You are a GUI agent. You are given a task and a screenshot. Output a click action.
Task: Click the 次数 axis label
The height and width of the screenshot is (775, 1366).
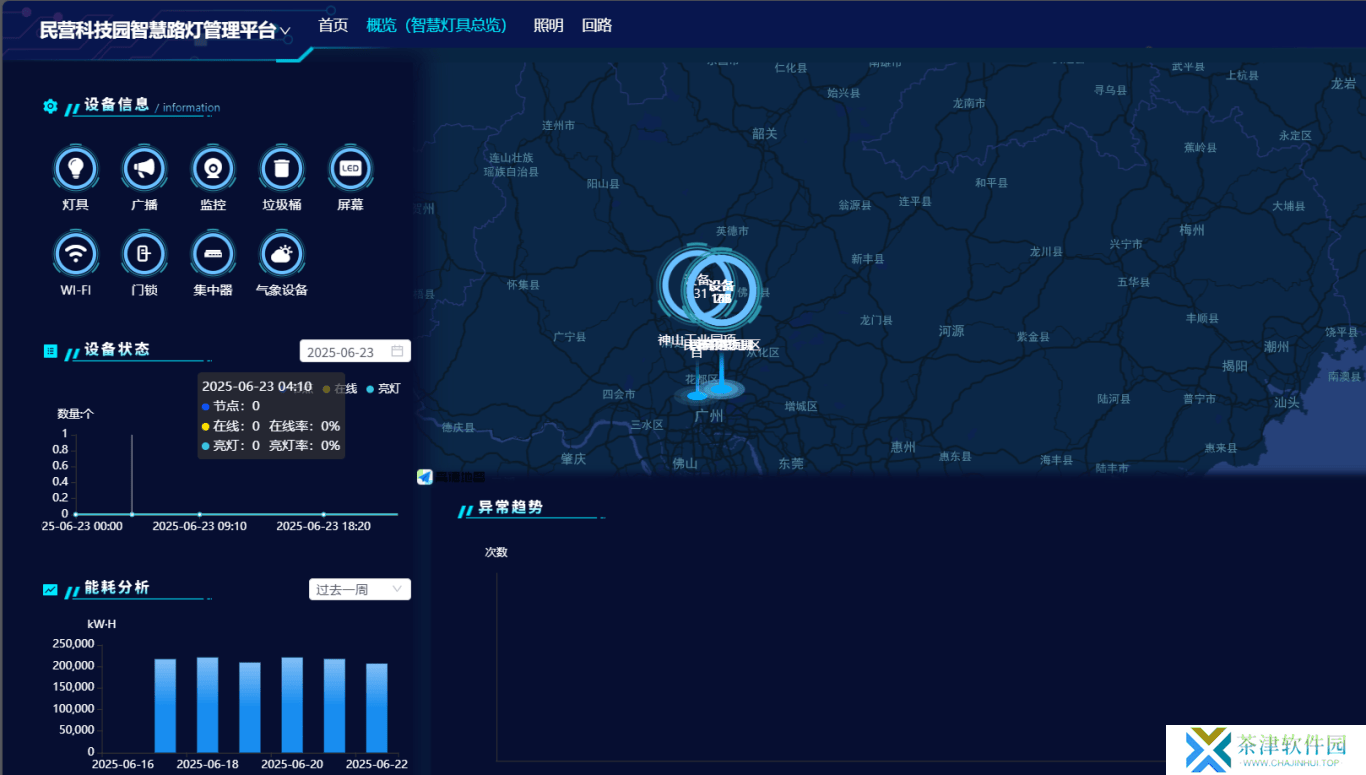point(496,552)
